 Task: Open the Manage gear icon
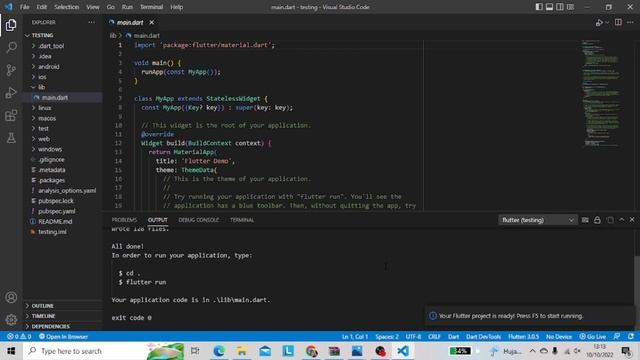tap(11, 320)
